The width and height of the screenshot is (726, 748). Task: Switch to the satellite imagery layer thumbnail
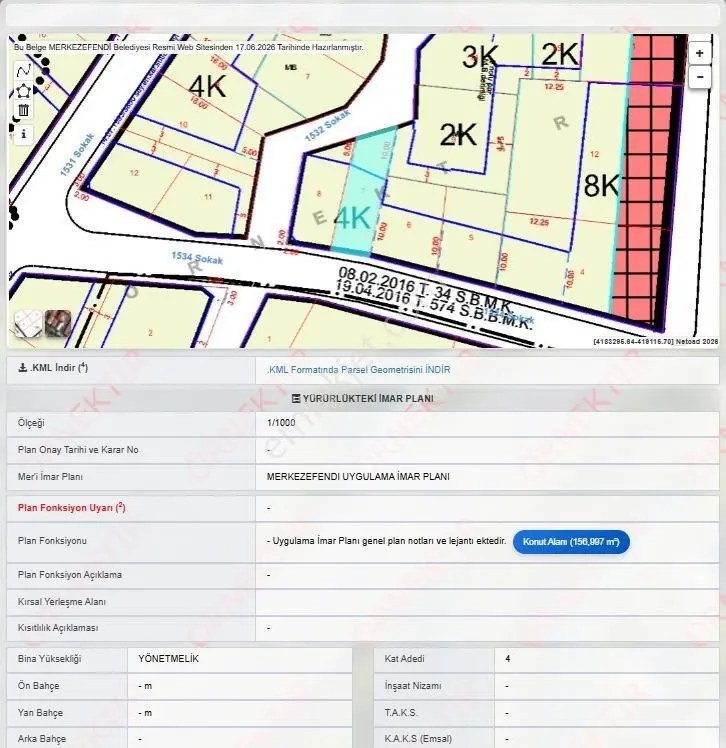coord(58,323)
